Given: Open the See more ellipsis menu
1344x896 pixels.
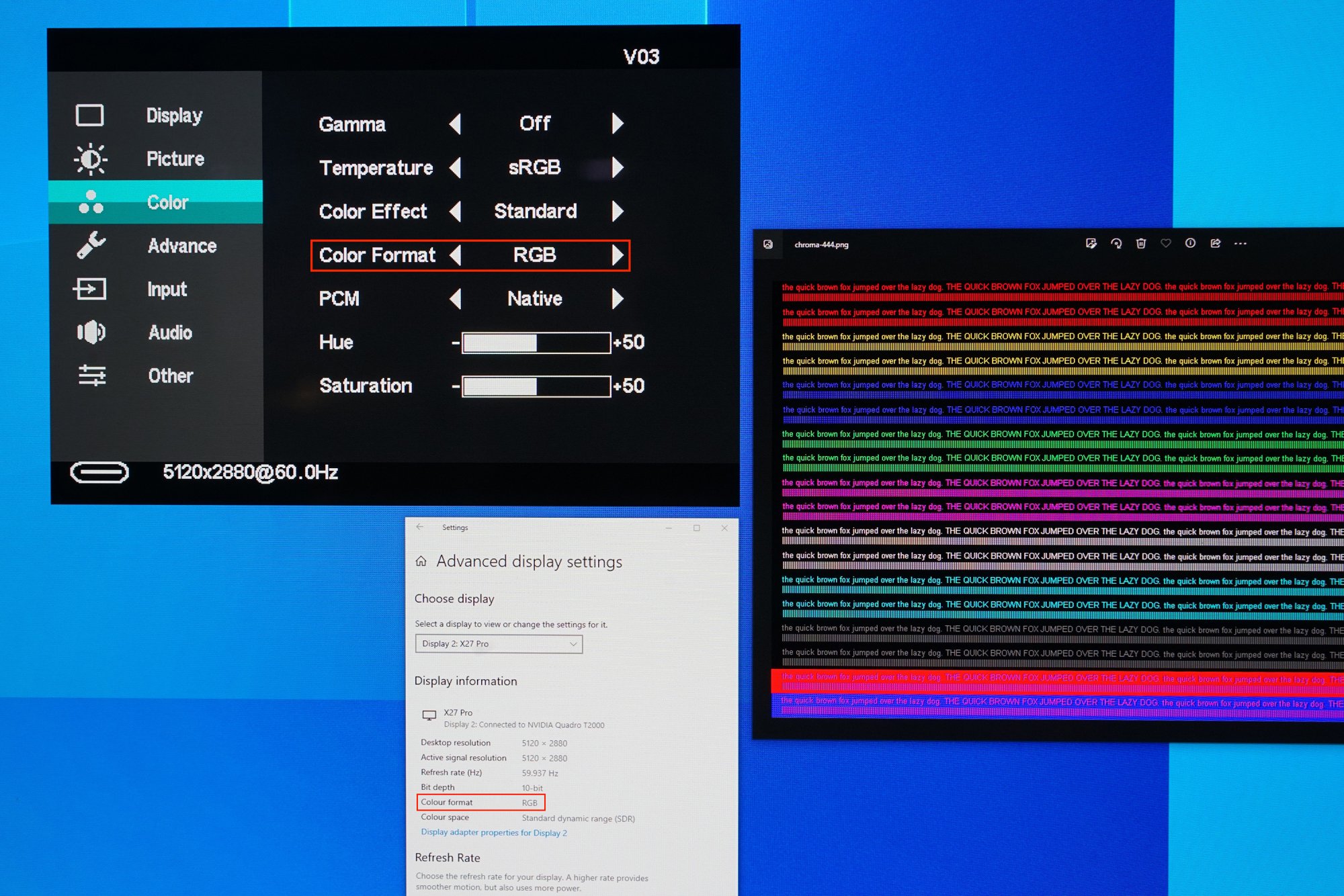Looking at the screenshot, I should pyautogui.click(x=1241, y=244).
